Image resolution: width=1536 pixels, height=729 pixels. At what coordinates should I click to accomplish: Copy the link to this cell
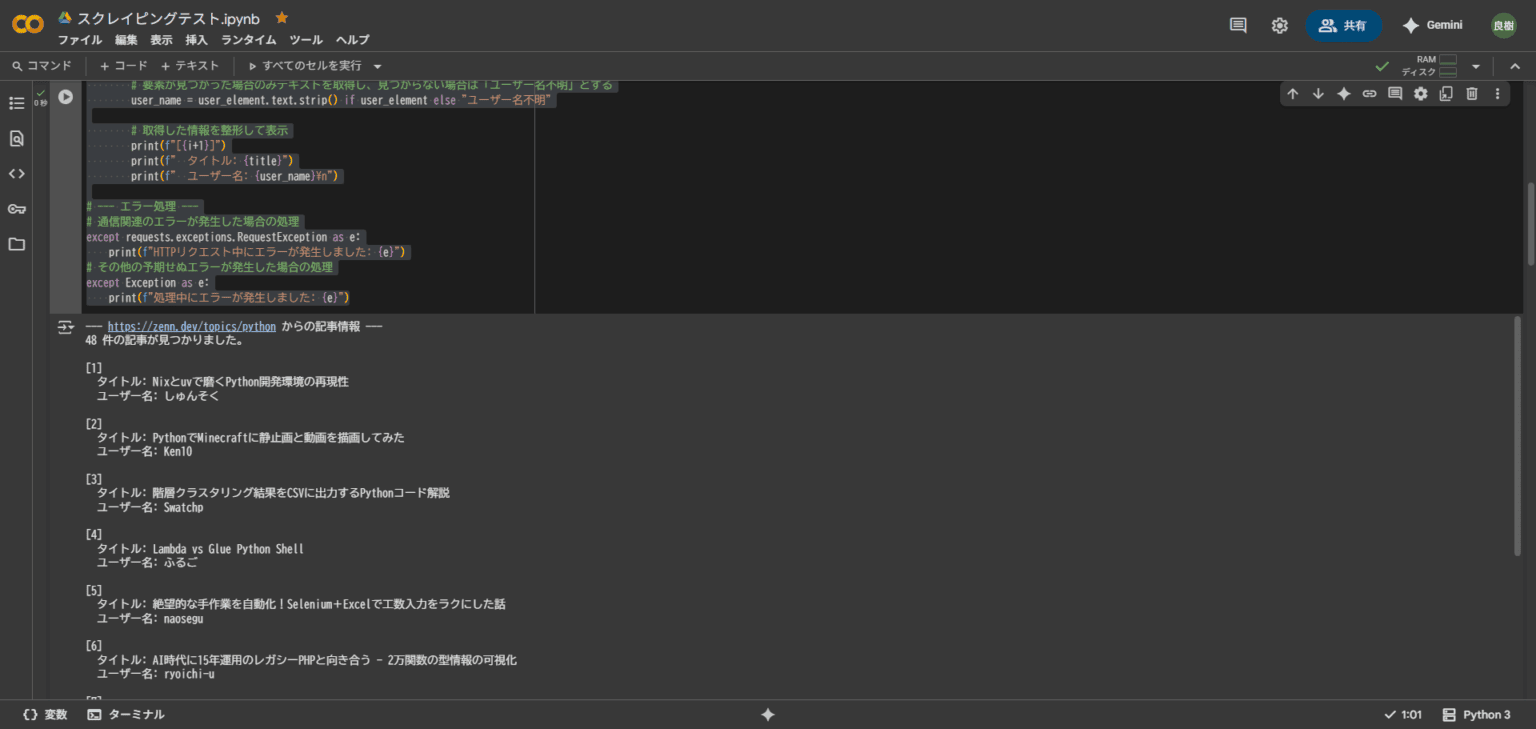[1369, 93]
